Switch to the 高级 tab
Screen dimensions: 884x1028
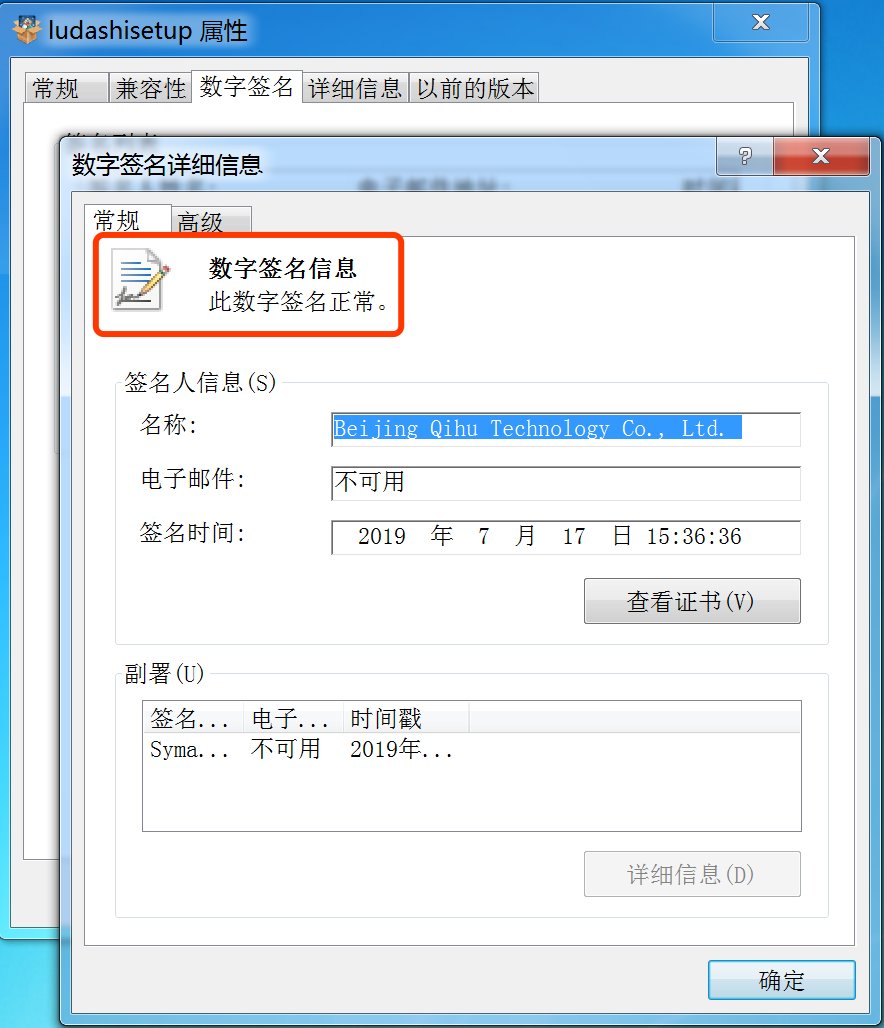[x=211, y=221]
